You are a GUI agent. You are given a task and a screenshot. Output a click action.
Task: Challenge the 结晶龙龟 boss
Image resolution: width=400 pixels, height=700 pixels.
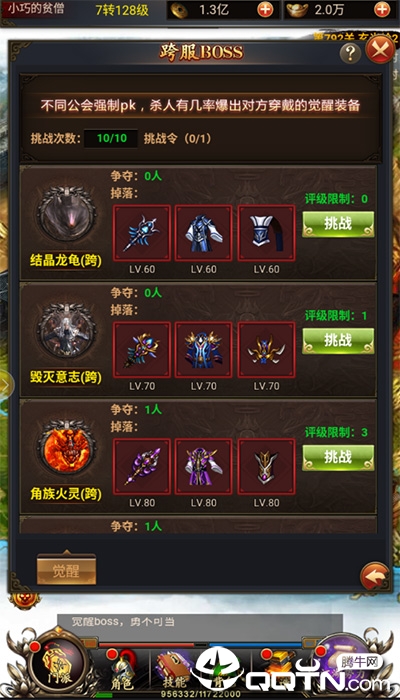338,224
